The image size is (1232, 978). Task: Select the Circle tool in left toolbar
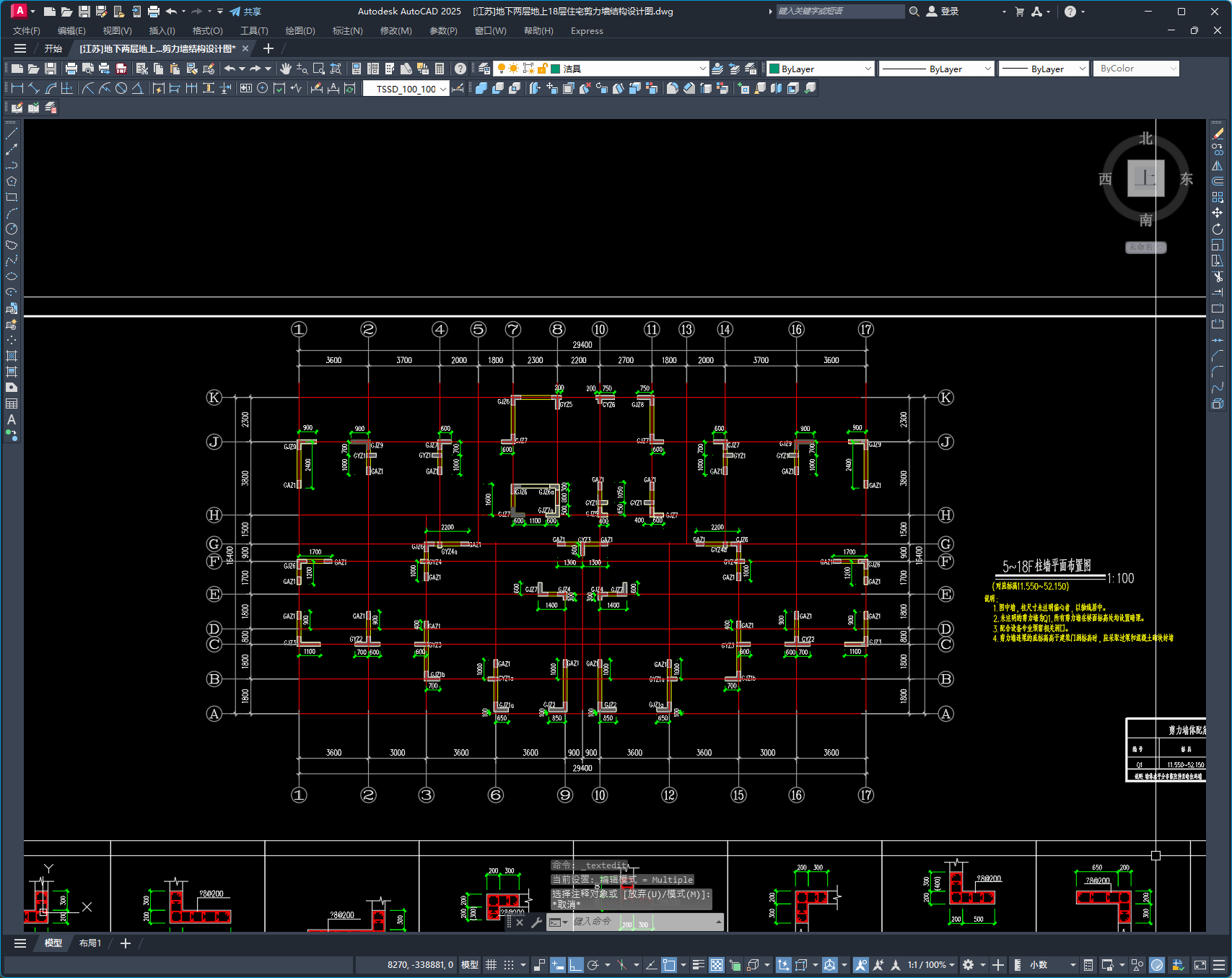pyautogui.click(x=12, y=229)
